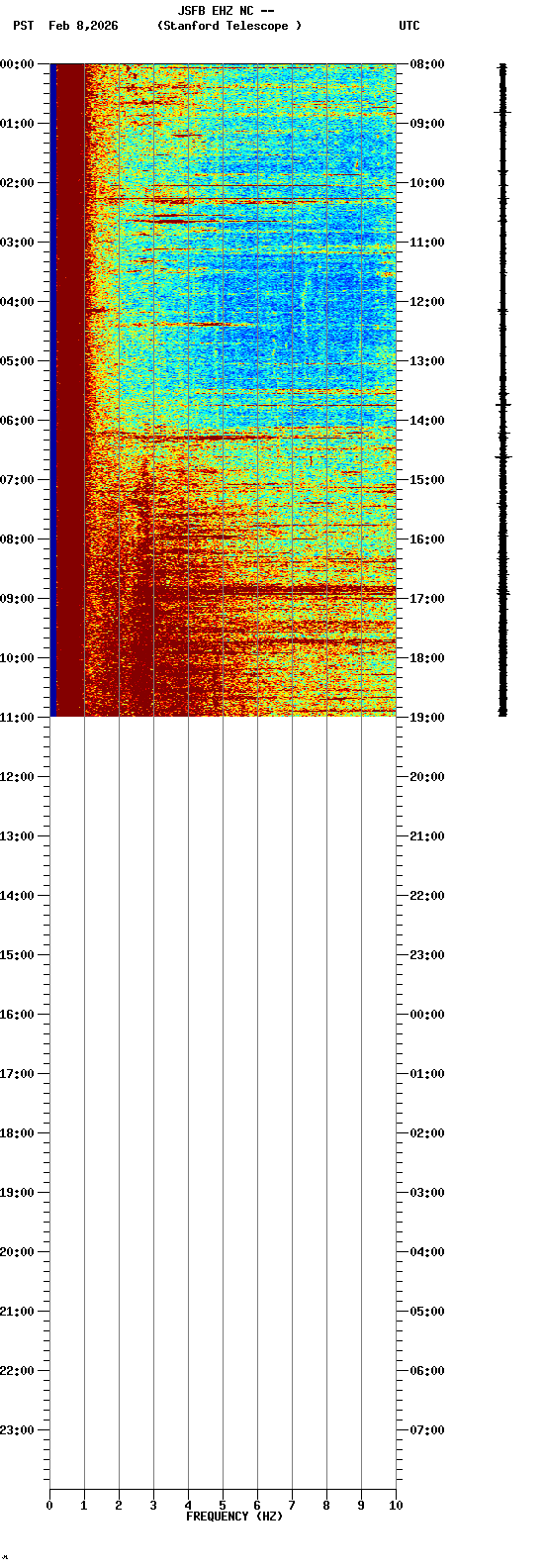Click the 09:00 PST time label
Viewport: 546px width, 1568px height.
click(x=17, y=599)
